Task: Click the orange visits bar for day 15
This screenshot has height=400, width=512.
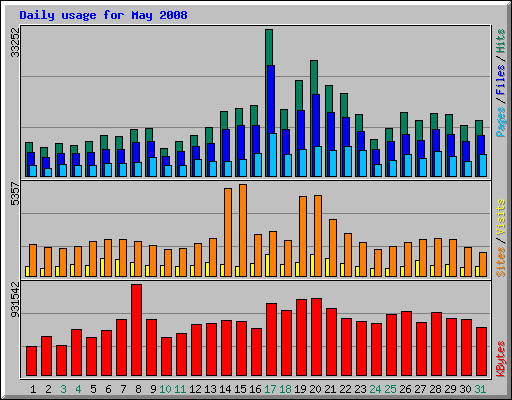Action: click(x=243, y=230)
